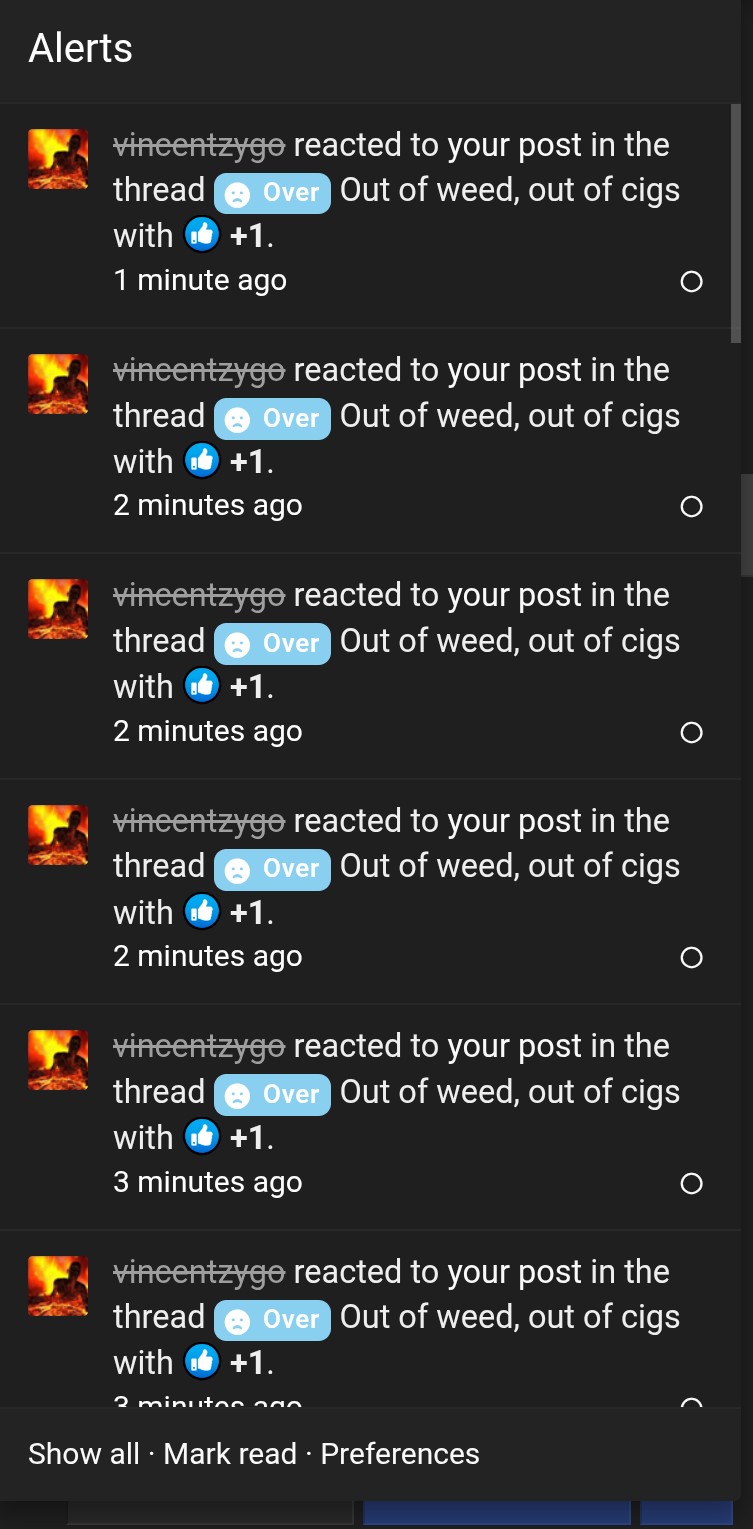Toggle the read circle on the fourth alert
The image size is (753, 1529).
pos(691,958)
